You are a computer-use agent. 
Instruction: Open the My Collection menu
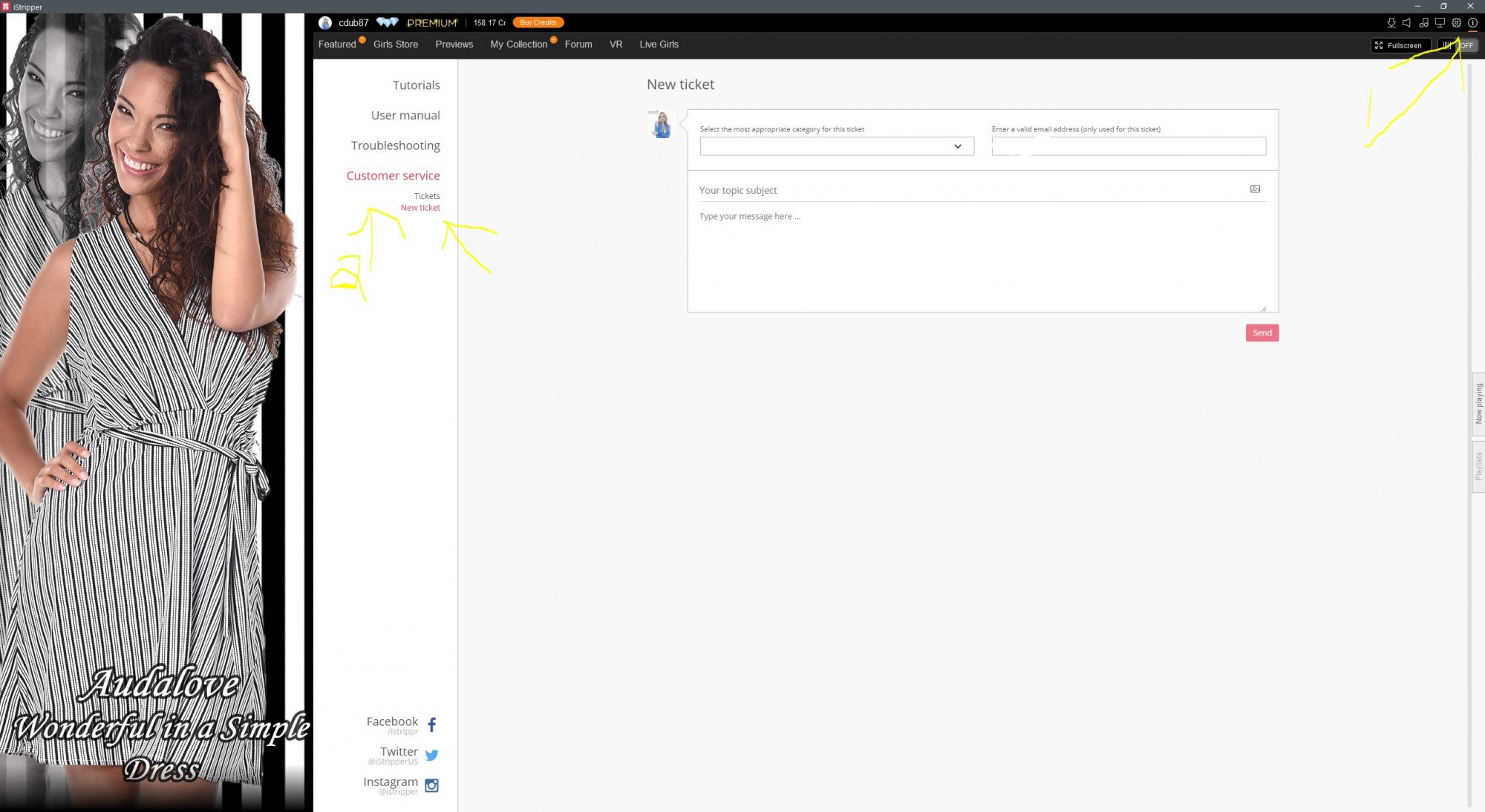tap(518, 45)
